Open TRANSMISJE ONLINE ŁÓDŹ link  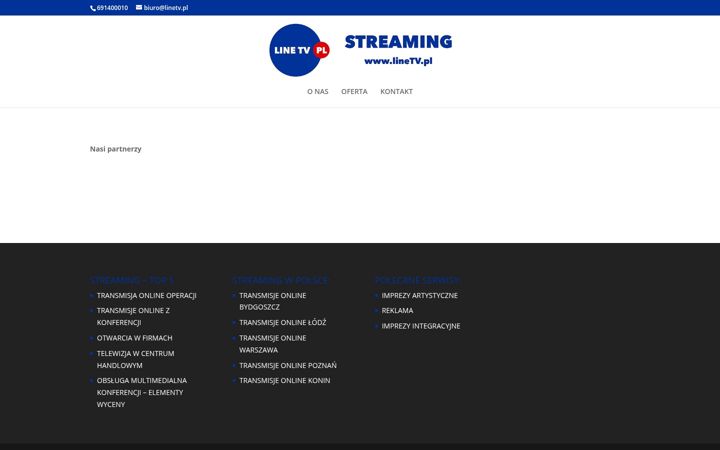283,322
